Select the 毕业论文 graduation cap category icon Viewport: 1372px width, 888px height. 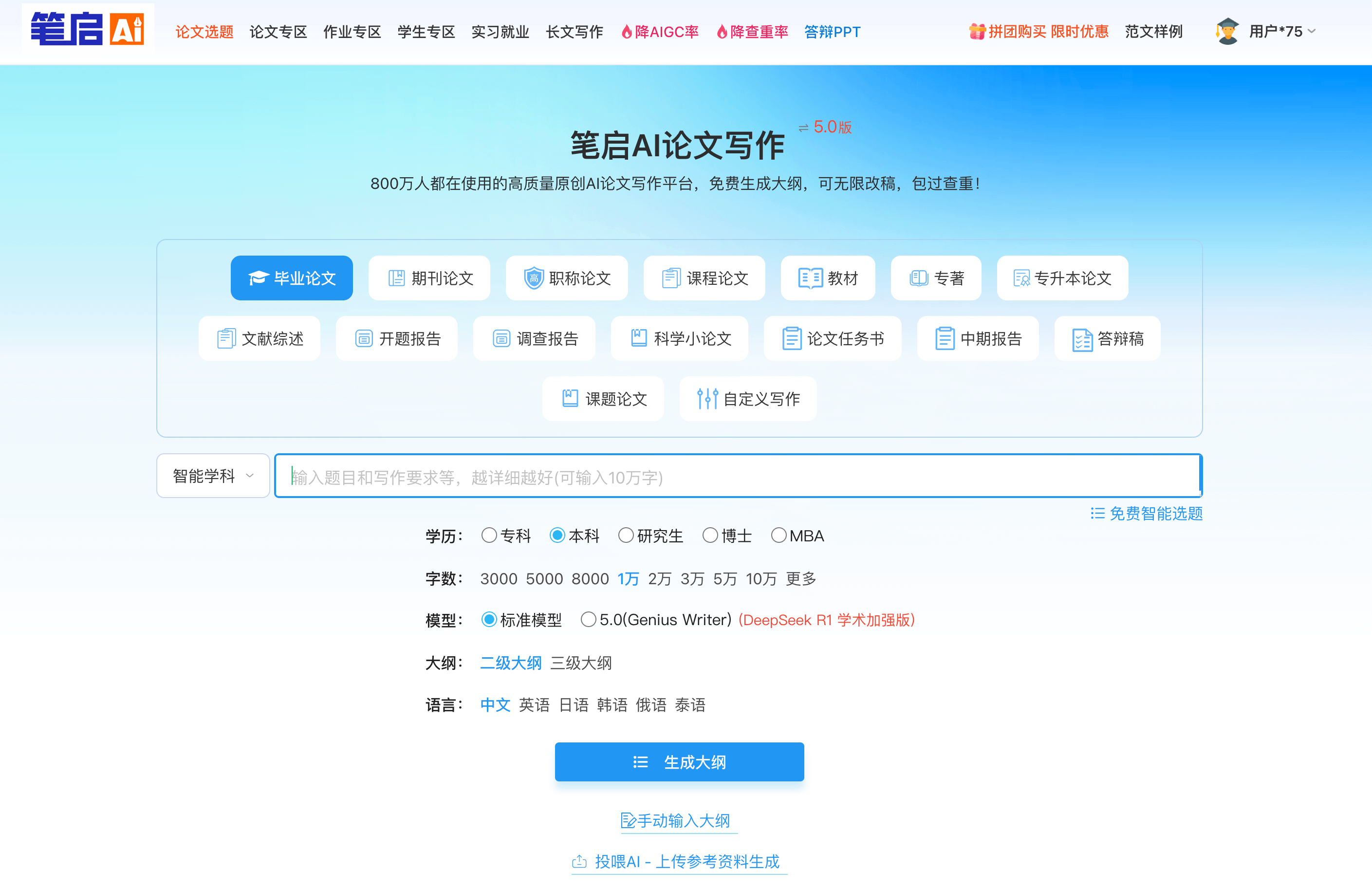[259, 278]
